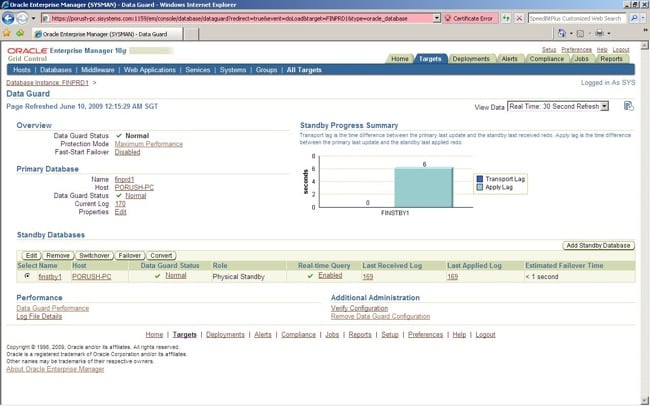
Task: Select the finstby1 radio button
Action: click(x=27, y=276)
